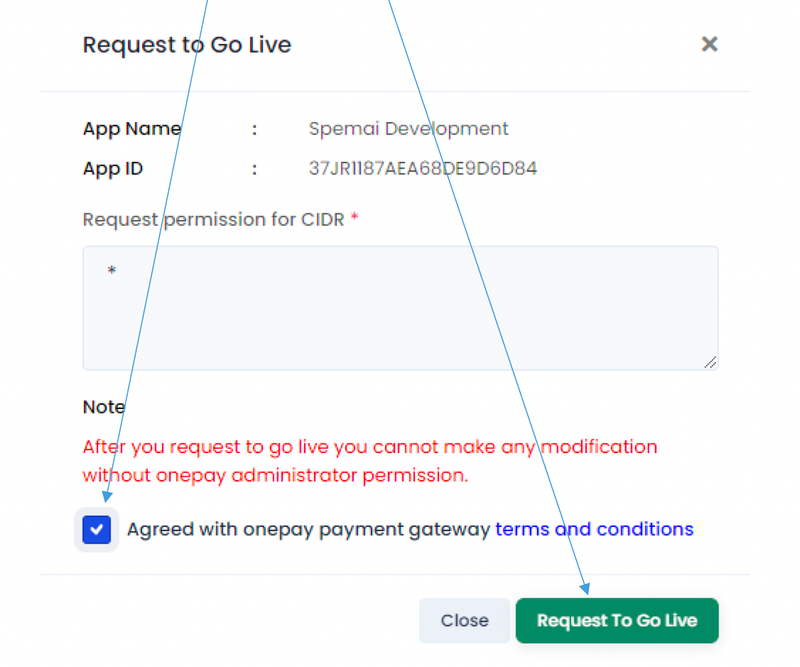Grab the text area resize handle
Viewport: 800px width, 667px height.
710,362
